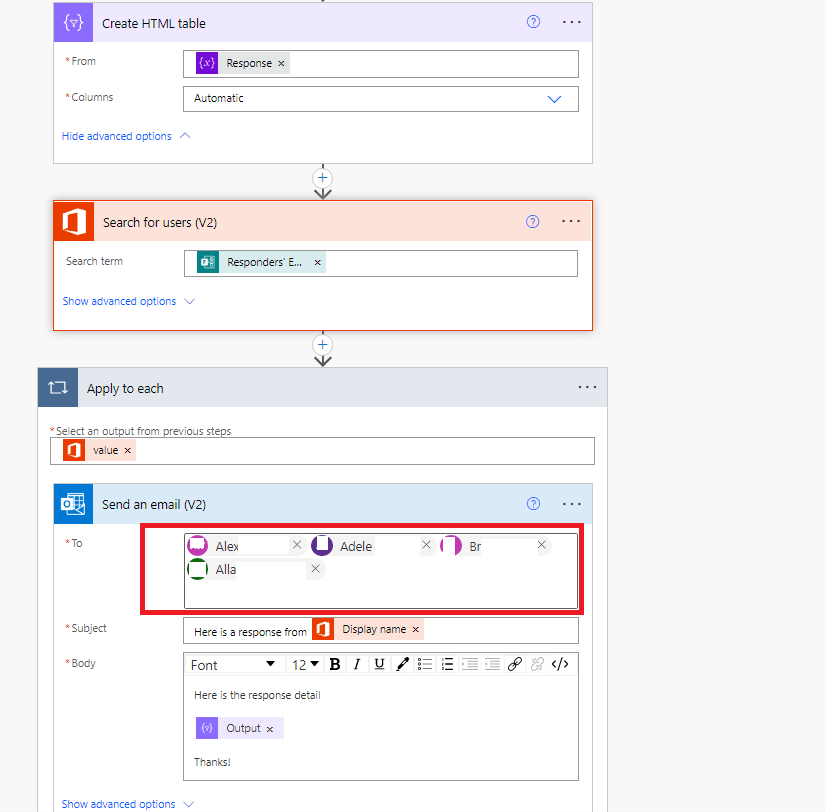Open the font color picker
825x812 pixels.
pos(402,663)
